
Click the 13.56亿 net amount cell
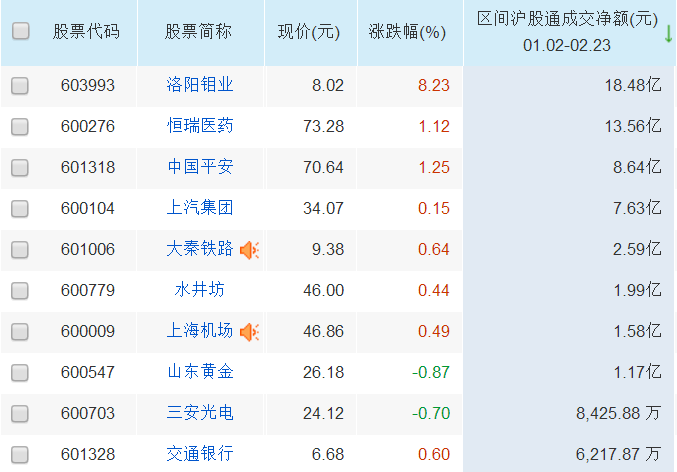633,127
